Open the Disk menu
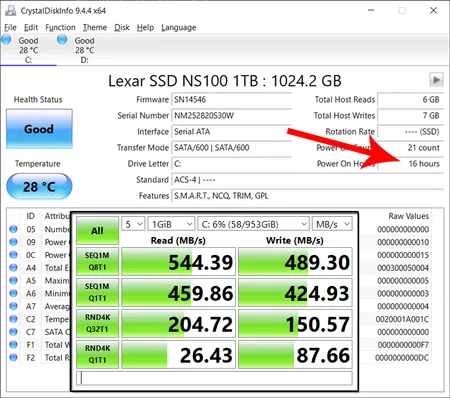Screen dimensions: 450x398 [122, 27]
